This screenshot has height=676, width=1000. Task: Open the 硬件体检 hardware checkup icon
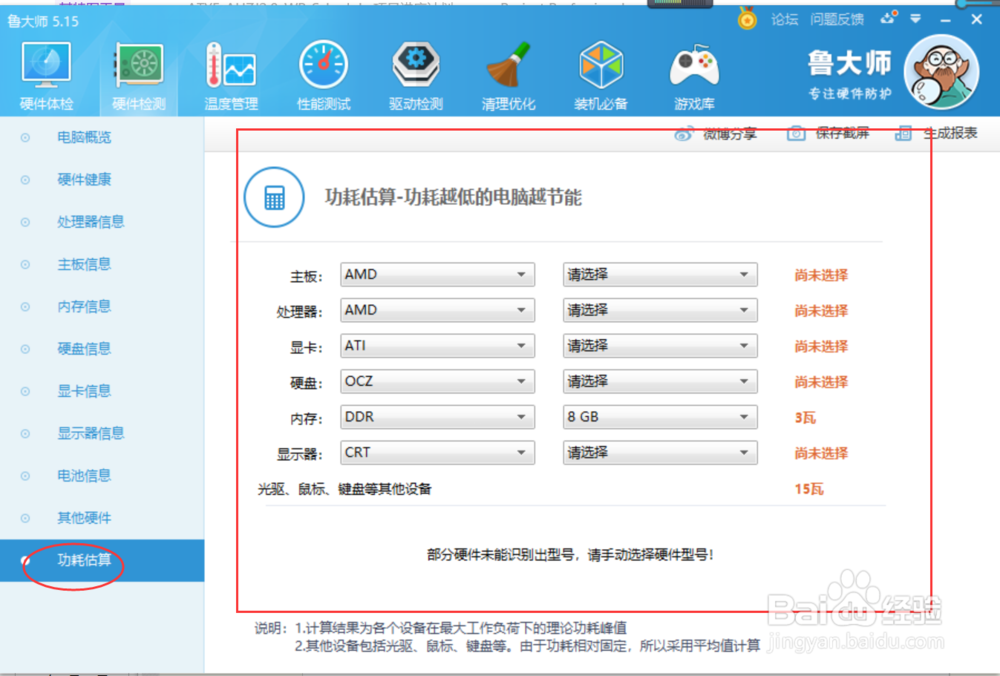pos(46,65)
